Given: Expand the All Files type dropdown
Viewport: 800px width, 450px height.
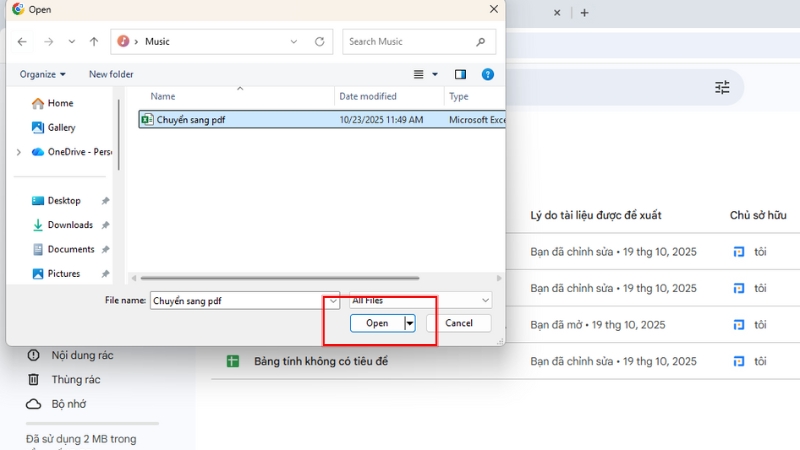Looking at the screenshot, I should point(485,300).
